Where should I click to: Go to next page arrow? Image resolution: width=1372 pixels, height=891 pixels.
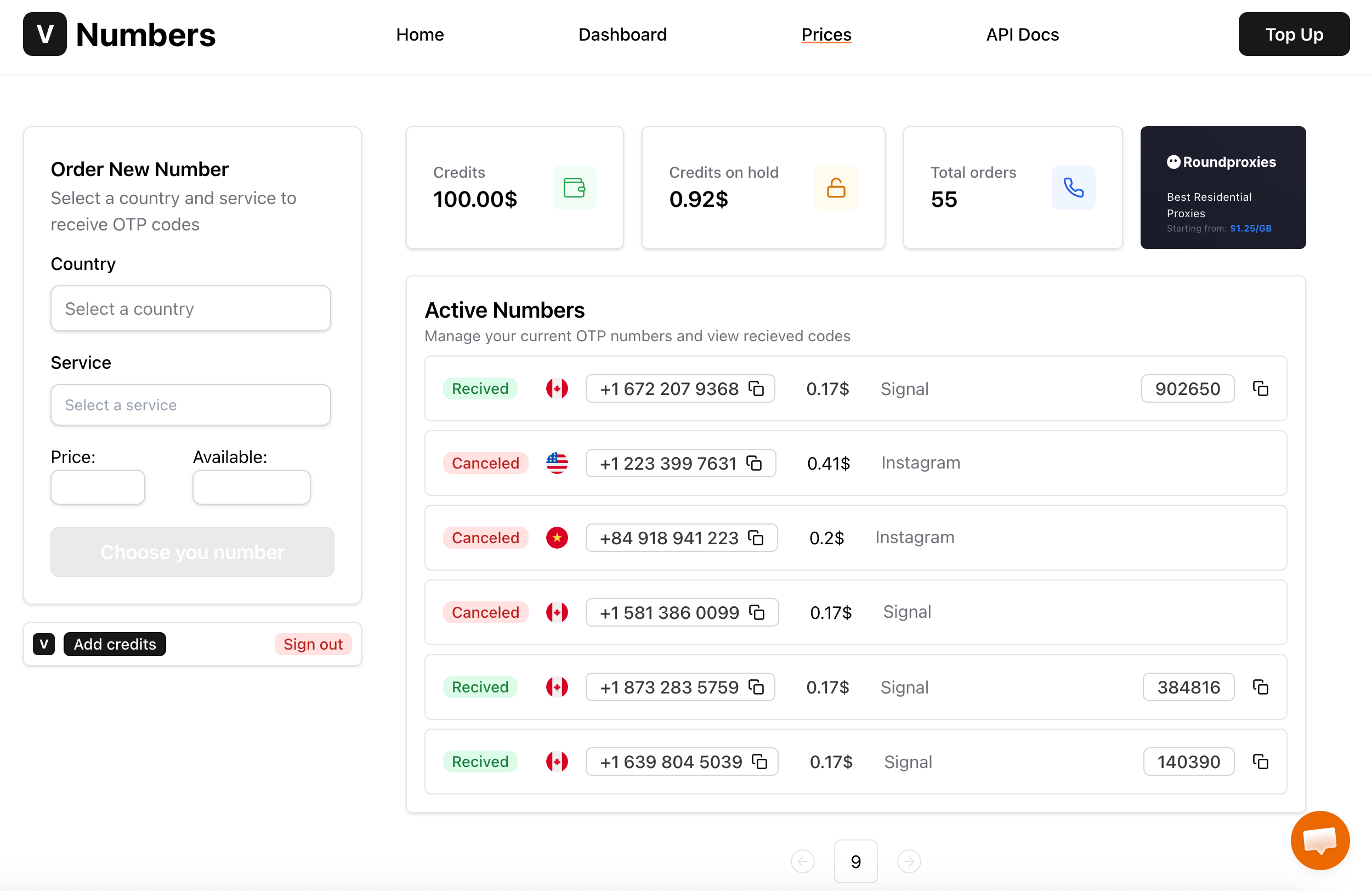click(909, 861)
